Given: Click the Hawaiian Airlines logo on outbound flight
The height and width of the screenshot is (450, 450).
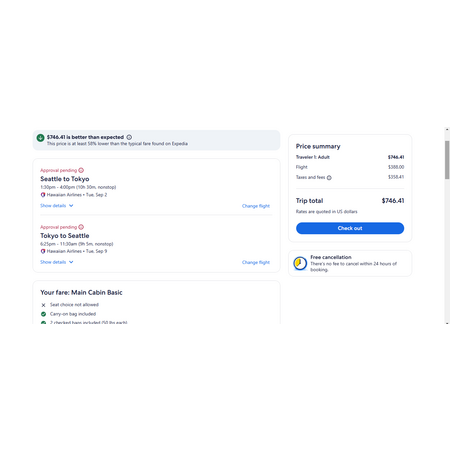Looking at the screenshot, I should click(43, 195).
